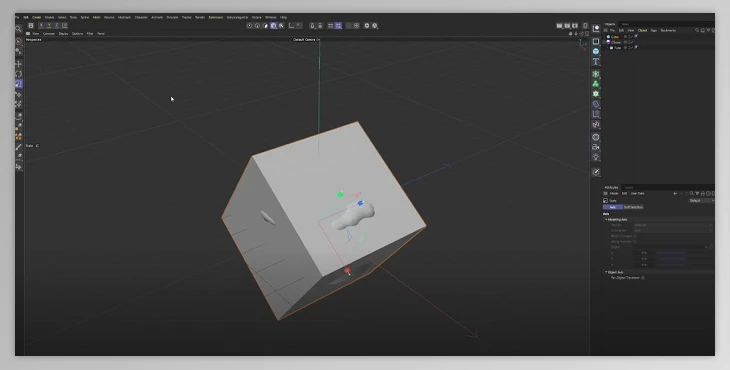730x370 pixels.
Task: Click the viewport menu hamburger icon
Action: 28,34
